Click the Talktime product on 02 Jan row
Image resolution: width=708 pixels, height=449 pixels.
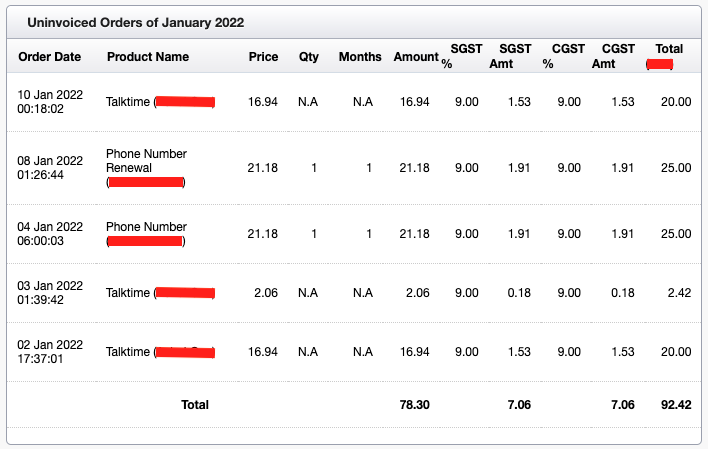pyautogui.click(x=128, y=352)
